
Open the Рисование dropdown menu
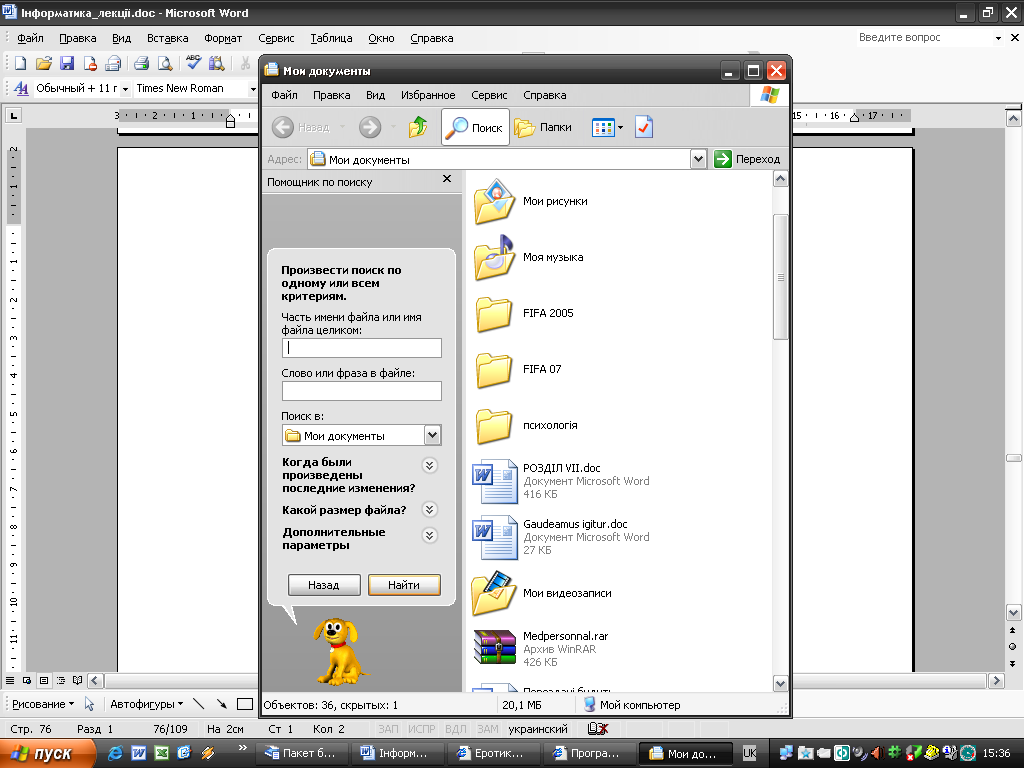coord(43,704)
